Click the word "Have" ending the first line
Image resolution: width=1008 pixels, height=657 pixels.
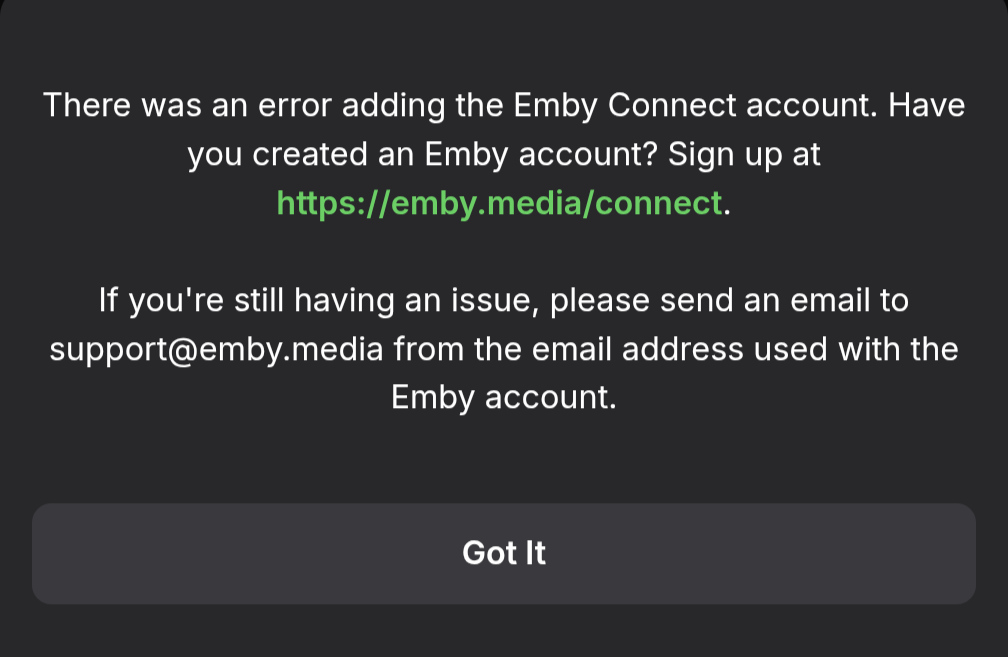click(927, 105)
